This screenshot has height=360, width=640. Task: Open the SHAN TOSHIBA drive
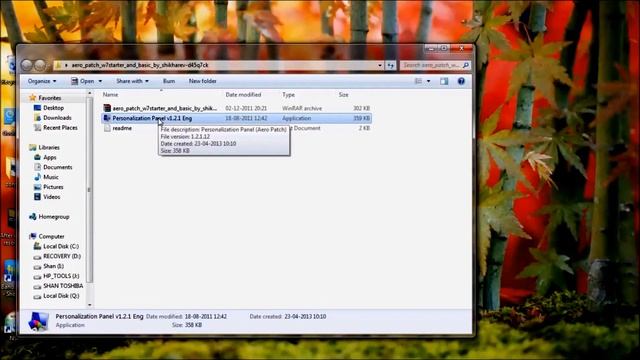point(63,286)
